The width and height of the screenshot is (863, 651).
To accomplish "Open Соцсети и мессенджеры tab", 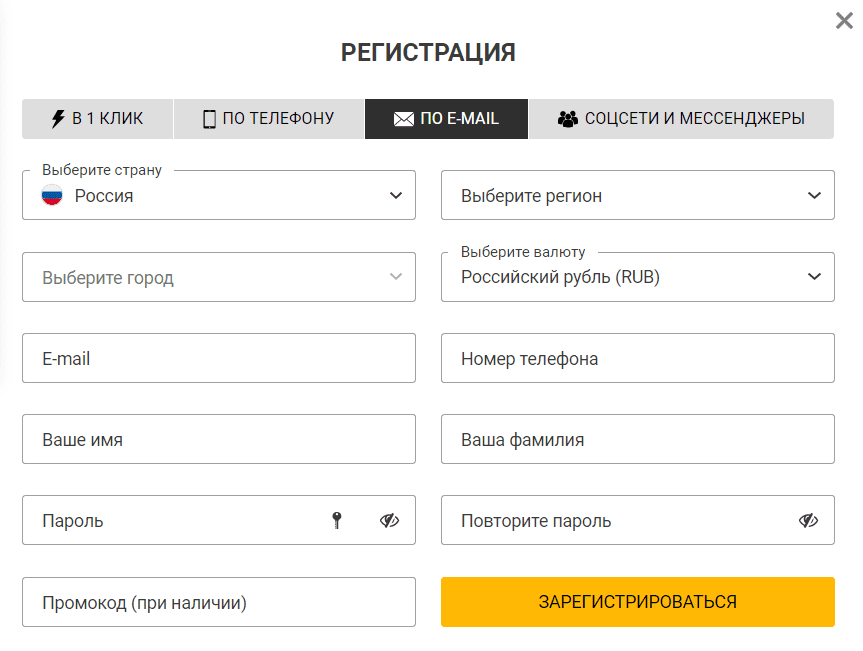I will pyautogui.click(x=681, y=119).
